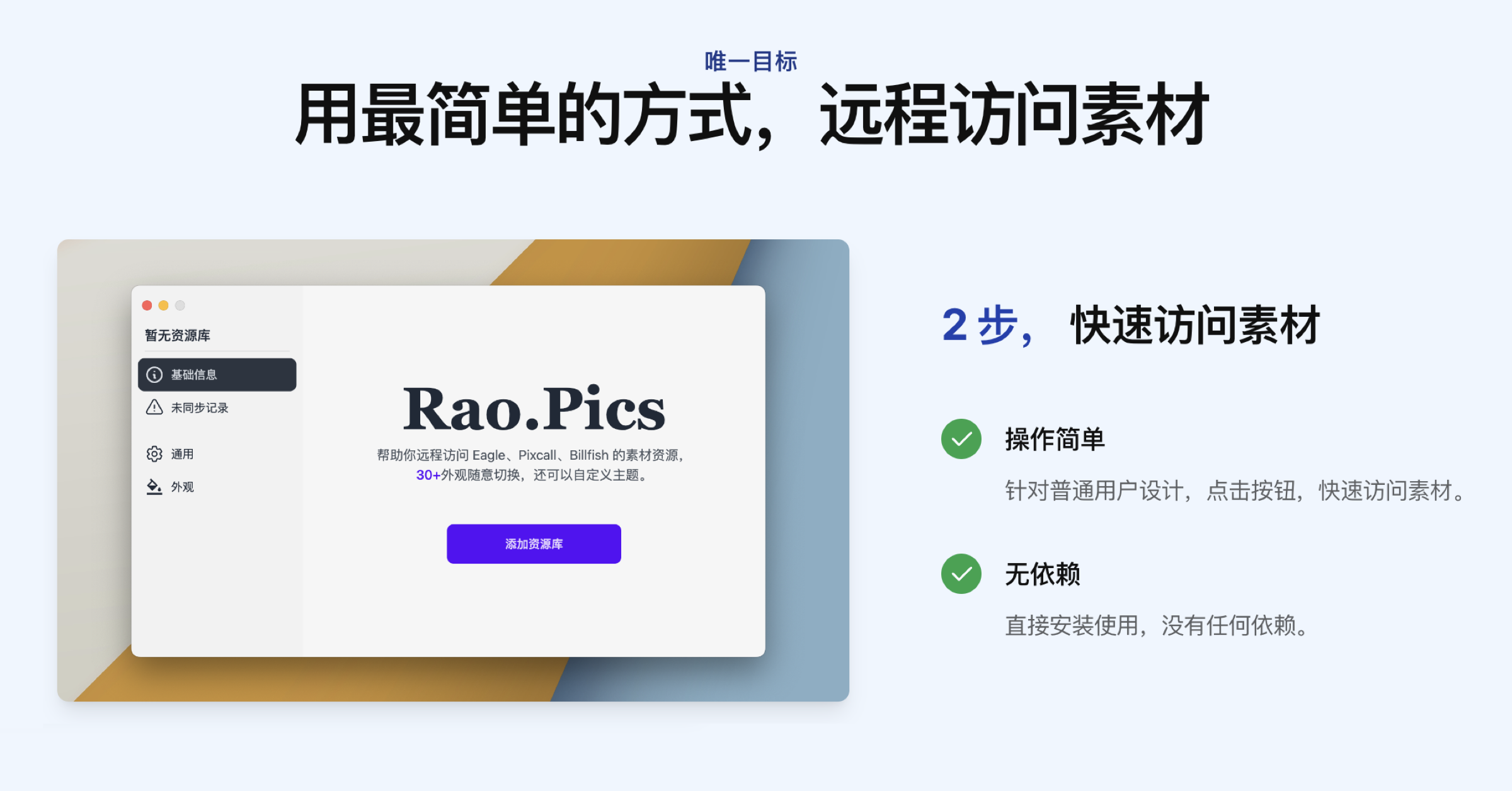
Task: Click the text 针对普通用户设计，点击按钮，快速访问素材。
Action: pyautogui.click(x=1237, y=491)
